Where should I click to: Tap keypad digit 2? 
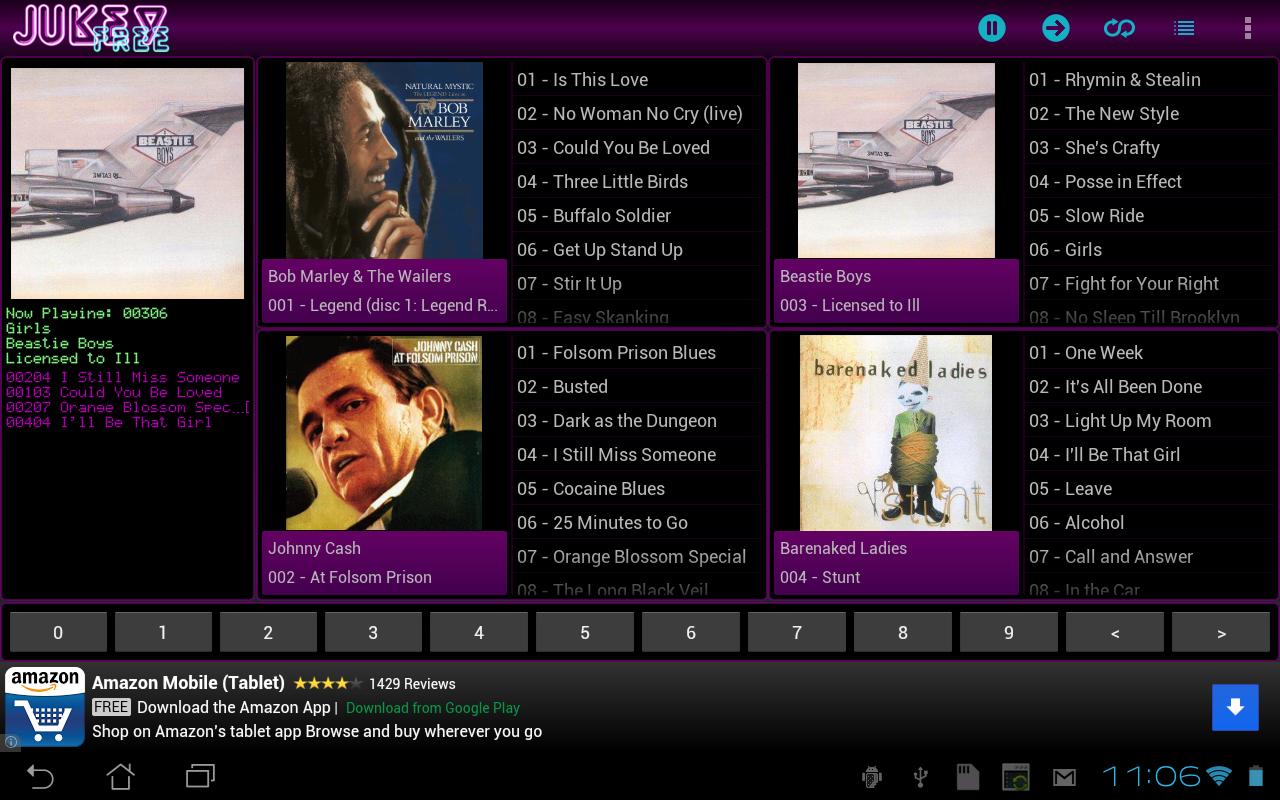pyautogui.click(x=268, y=632)
